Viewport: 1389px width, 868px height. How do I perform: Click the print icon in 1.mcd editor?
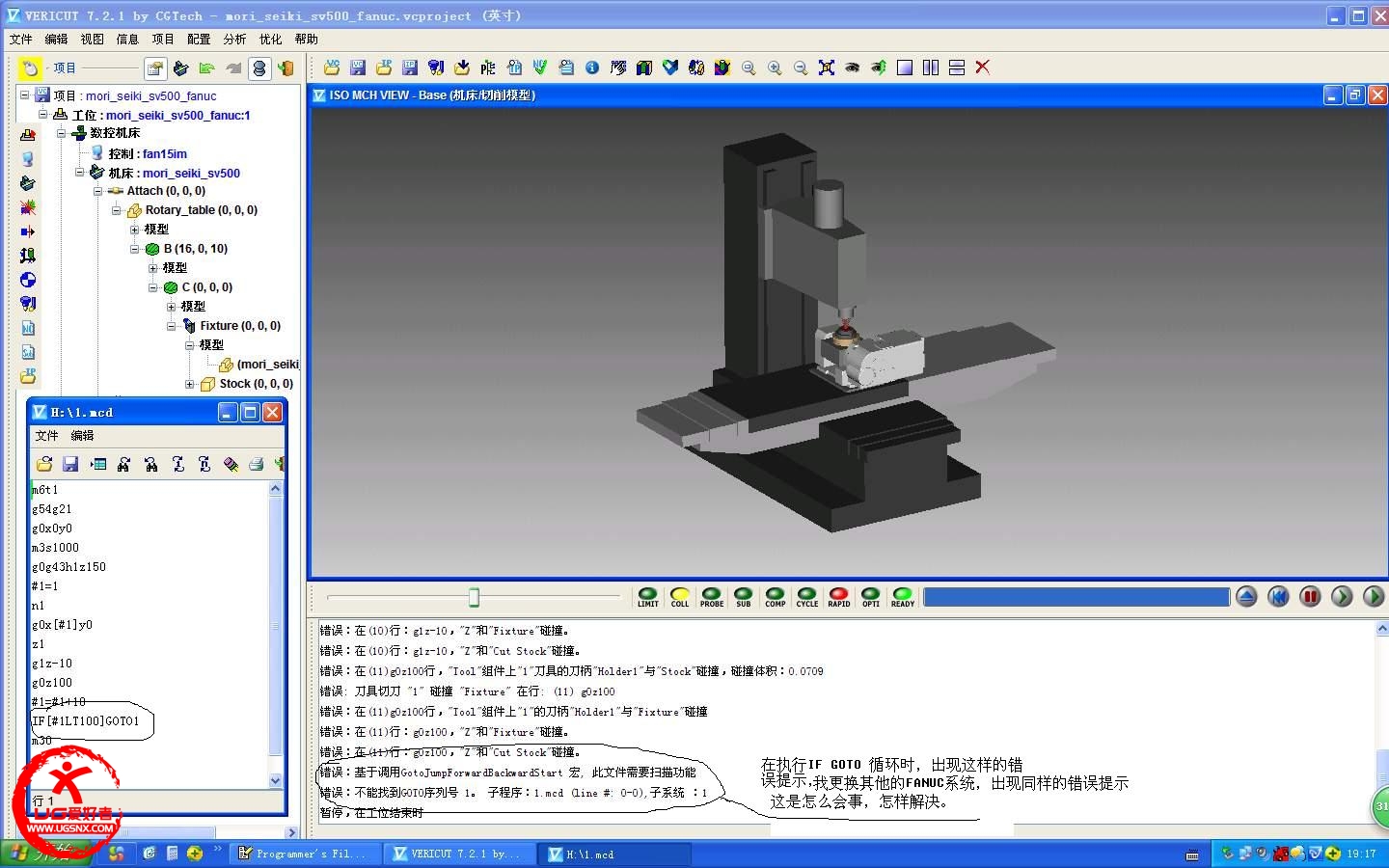coord(257,464)
